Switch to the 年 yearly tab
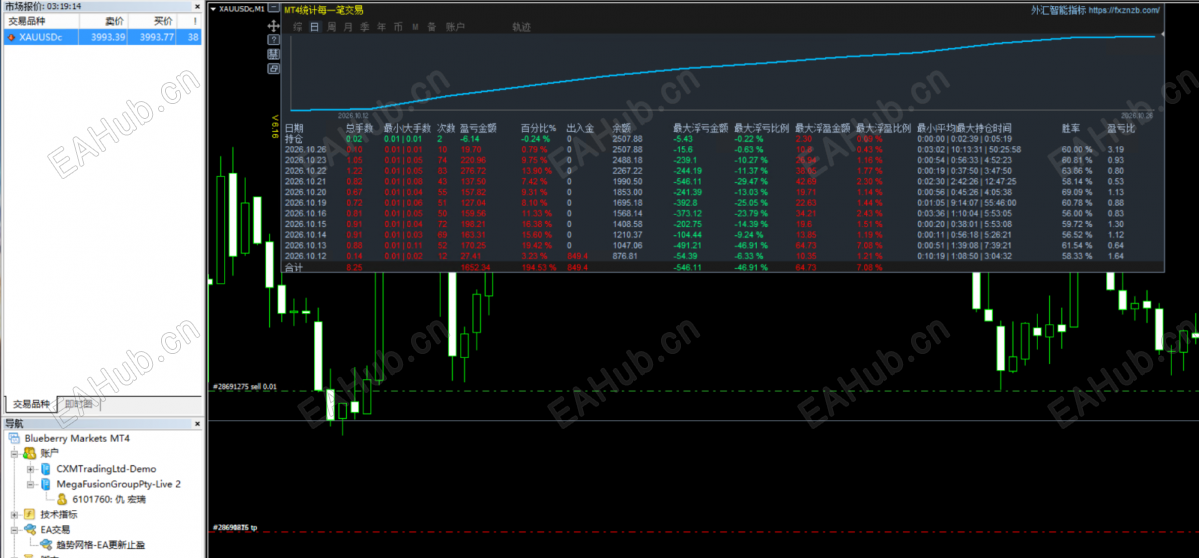 pos(382,27)
